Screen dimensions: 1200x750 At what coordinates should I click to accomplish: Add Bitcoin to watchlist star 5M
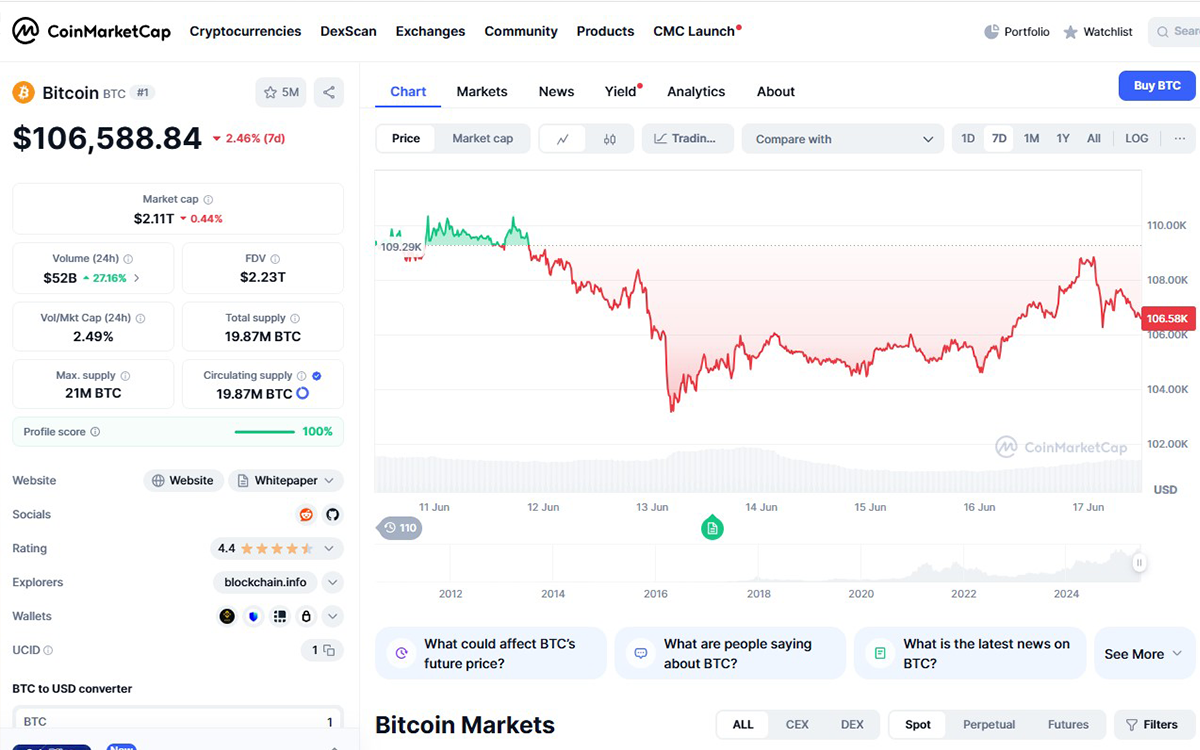[281, 92]
